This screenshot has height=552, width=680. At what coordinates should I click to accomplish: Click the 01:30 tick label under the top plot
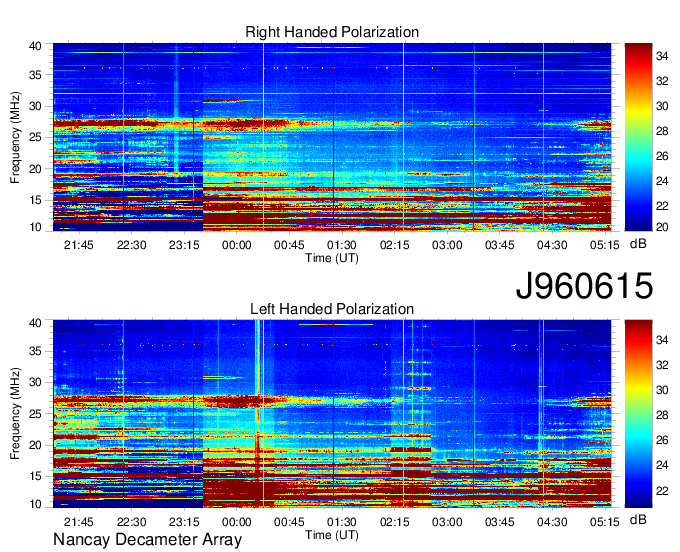pyautogui.click(x=342, y=245)
